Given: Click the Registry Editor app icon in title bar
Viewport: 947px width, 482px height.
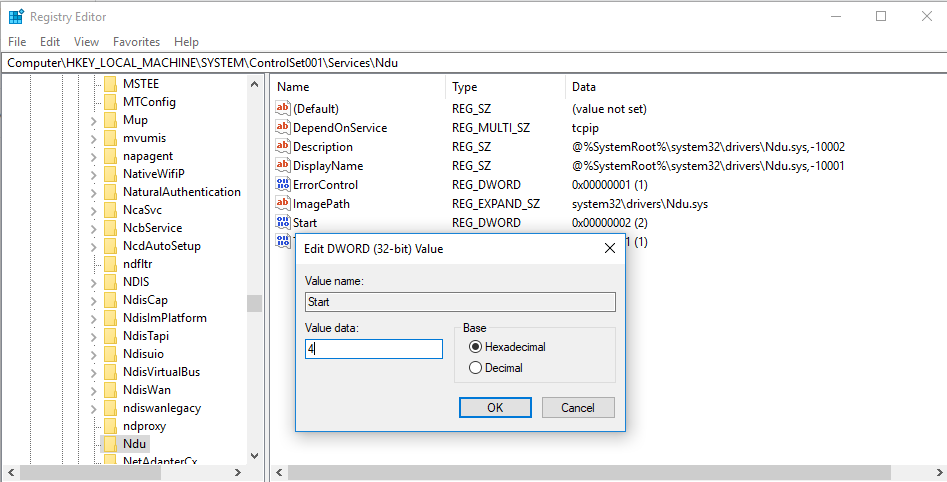Looking at the screenshot, I should pos(16,16).
